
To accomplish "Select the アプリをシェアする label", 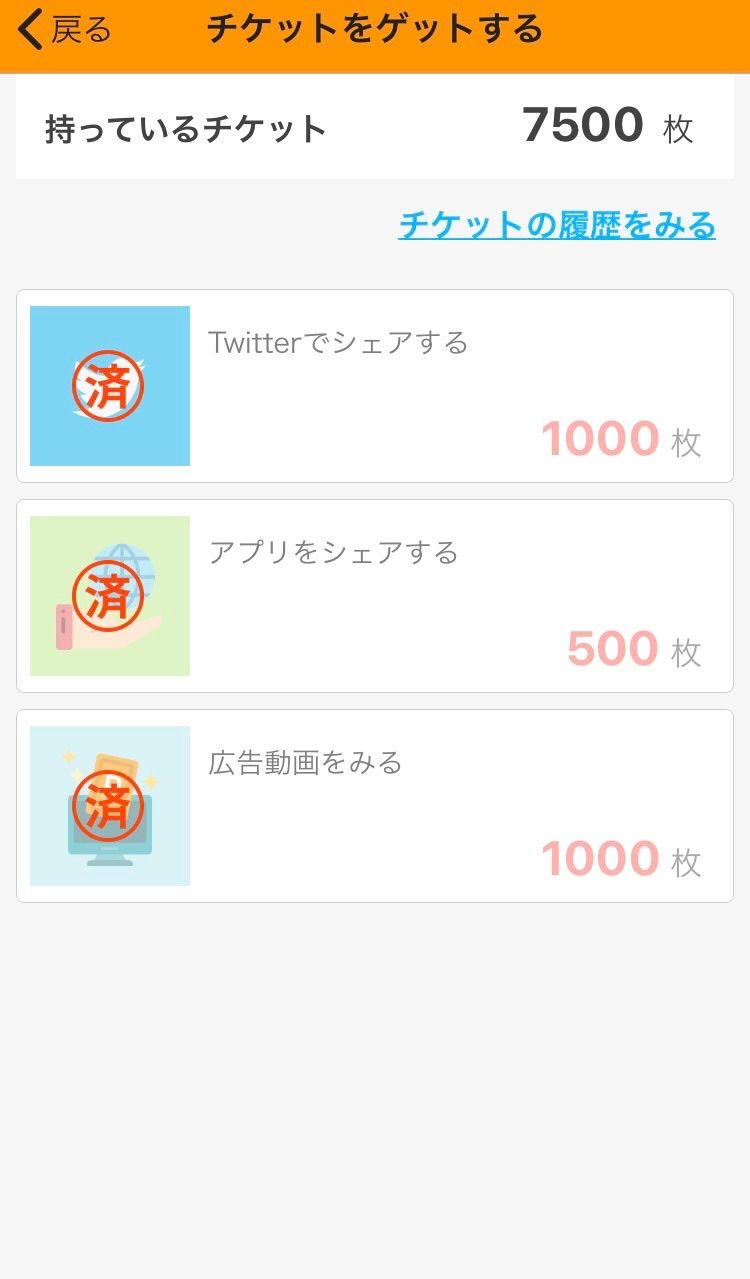I will (x=333, y=553).
